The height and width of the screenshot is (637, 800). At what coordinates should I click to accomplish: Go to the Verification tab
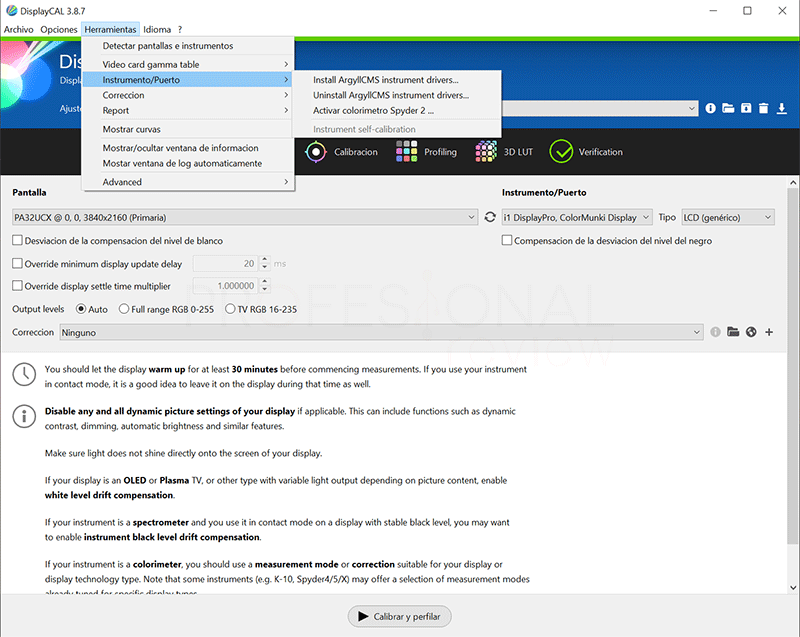pos(586,152)
